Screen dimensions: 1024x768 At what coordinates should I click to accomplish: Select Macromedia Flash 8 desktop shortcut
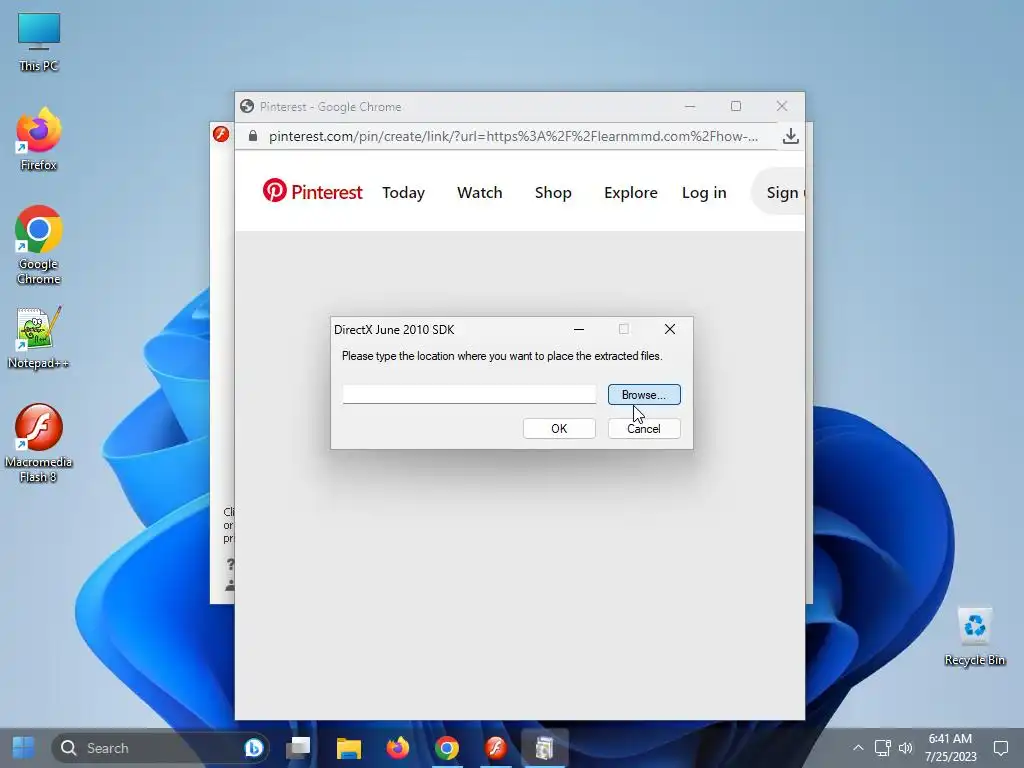tap(39, 443)
